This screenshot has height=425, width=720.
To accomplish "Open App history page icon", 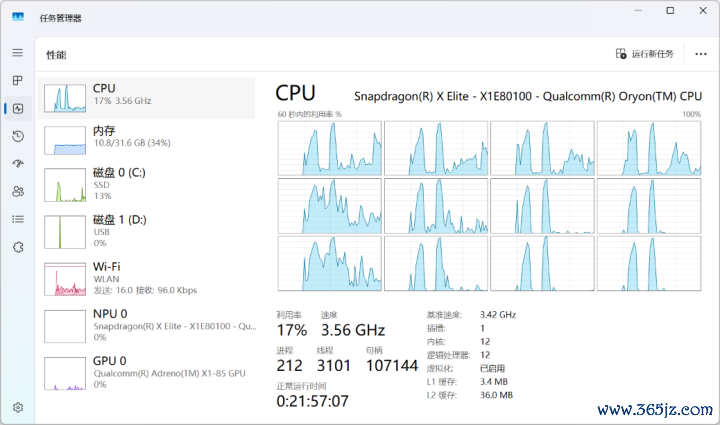I will coord(17,136).
